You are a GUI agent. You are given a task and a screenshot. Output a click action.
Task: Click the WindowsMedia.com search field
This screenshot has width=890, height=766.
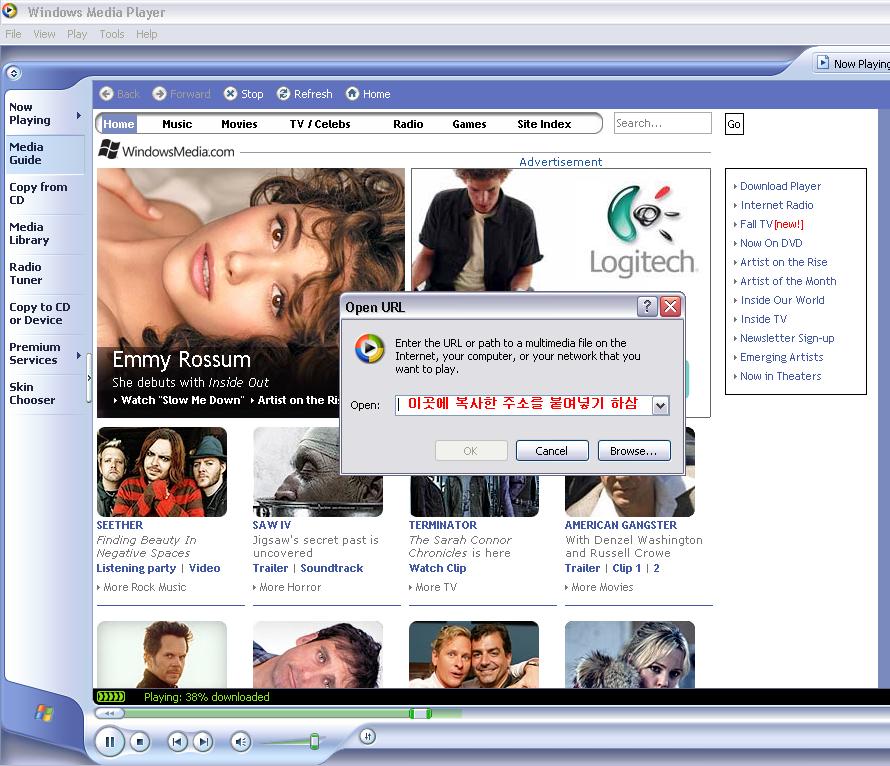[662, 123]
